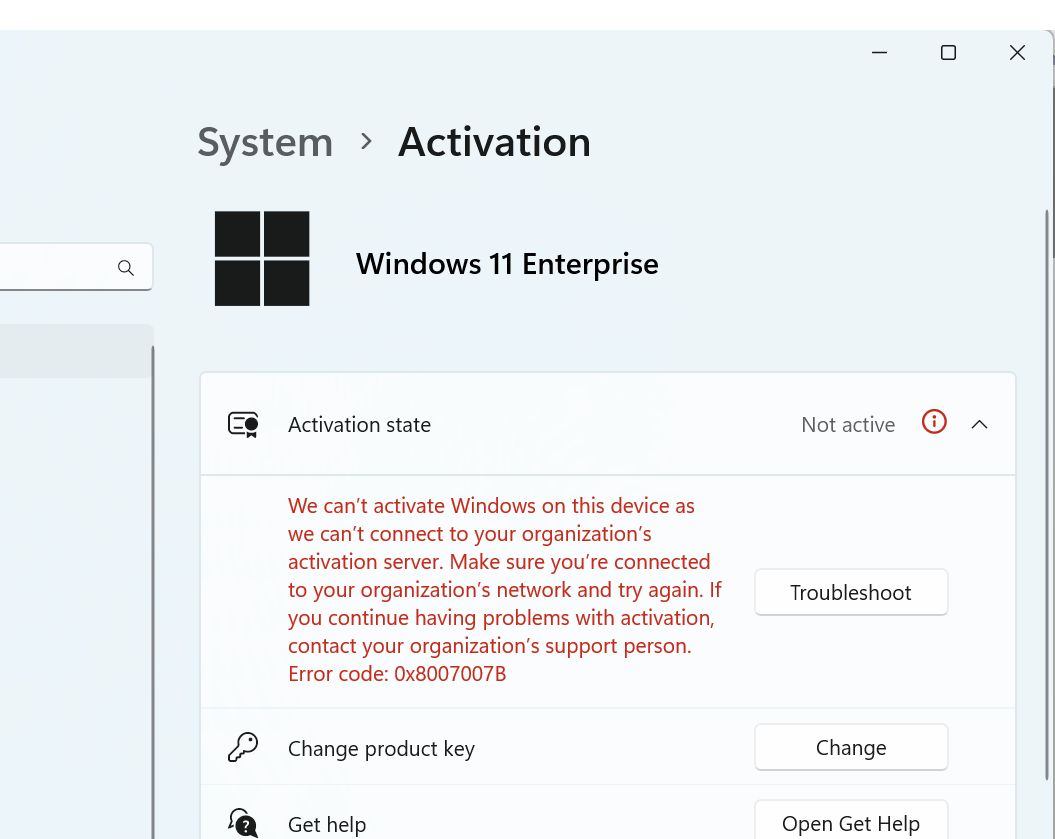This screenshot has height=839, width=1055.
Task: Click the Troubleshoot button
Action: 851,592
